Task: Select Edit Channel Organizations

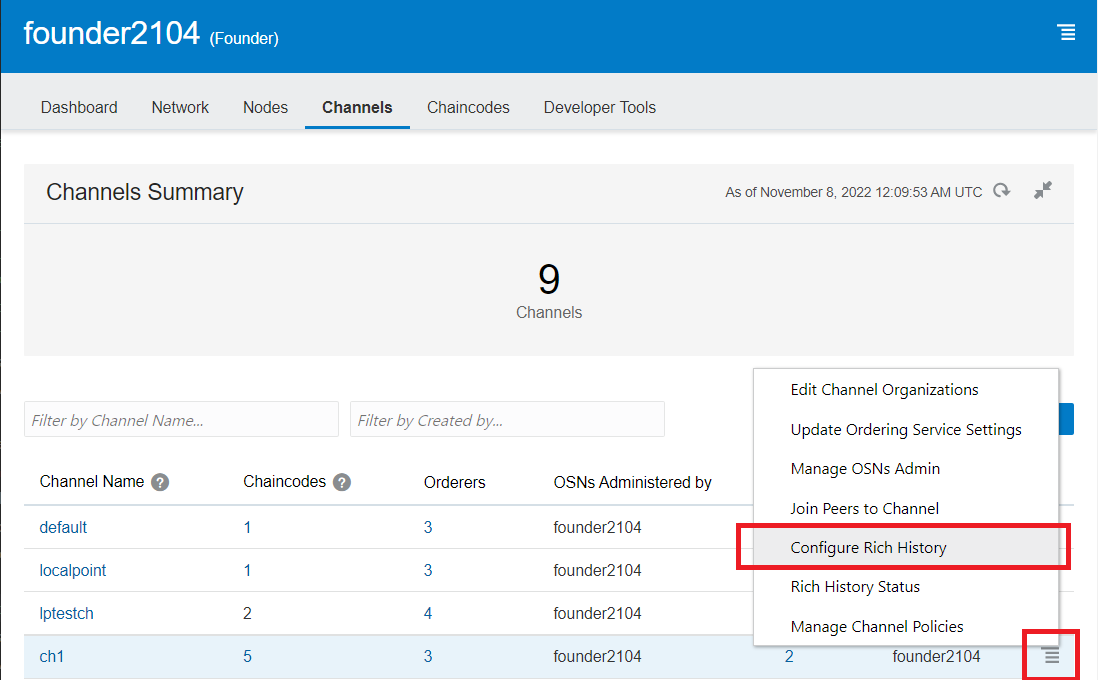Action: pos(884,389)
